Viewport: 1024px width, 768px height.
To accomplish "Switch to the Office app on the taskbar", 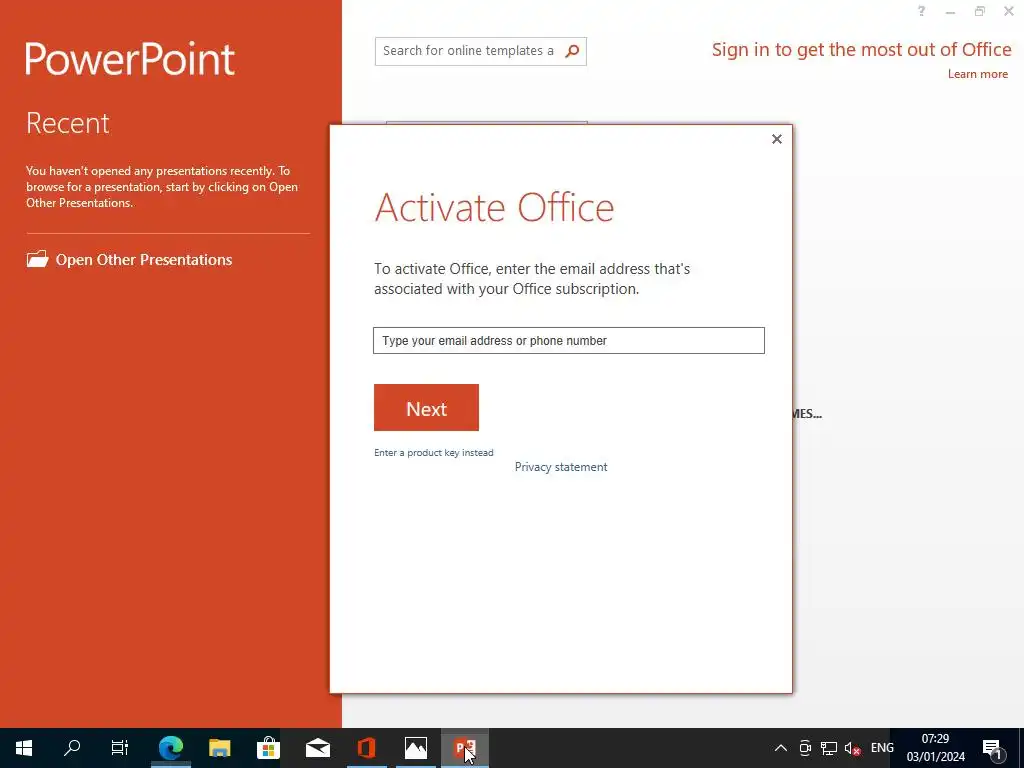I will pos(366,748).
